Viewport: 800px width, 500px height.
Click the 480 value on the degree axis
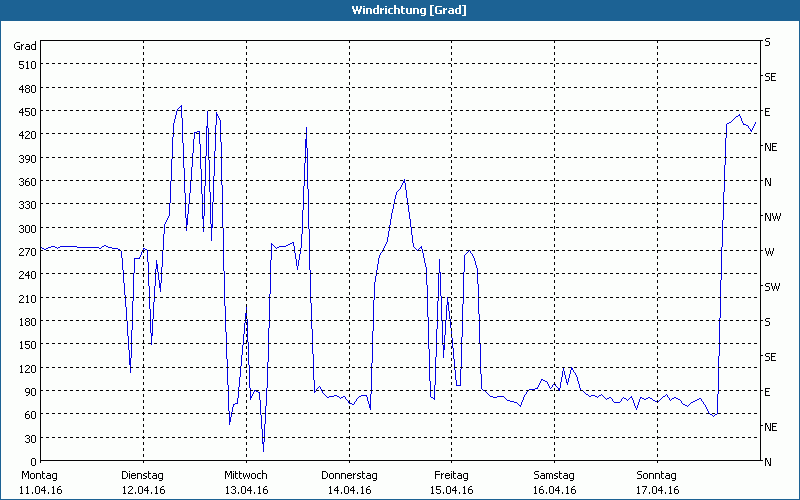pyautogui.click(x=28, y=89)
